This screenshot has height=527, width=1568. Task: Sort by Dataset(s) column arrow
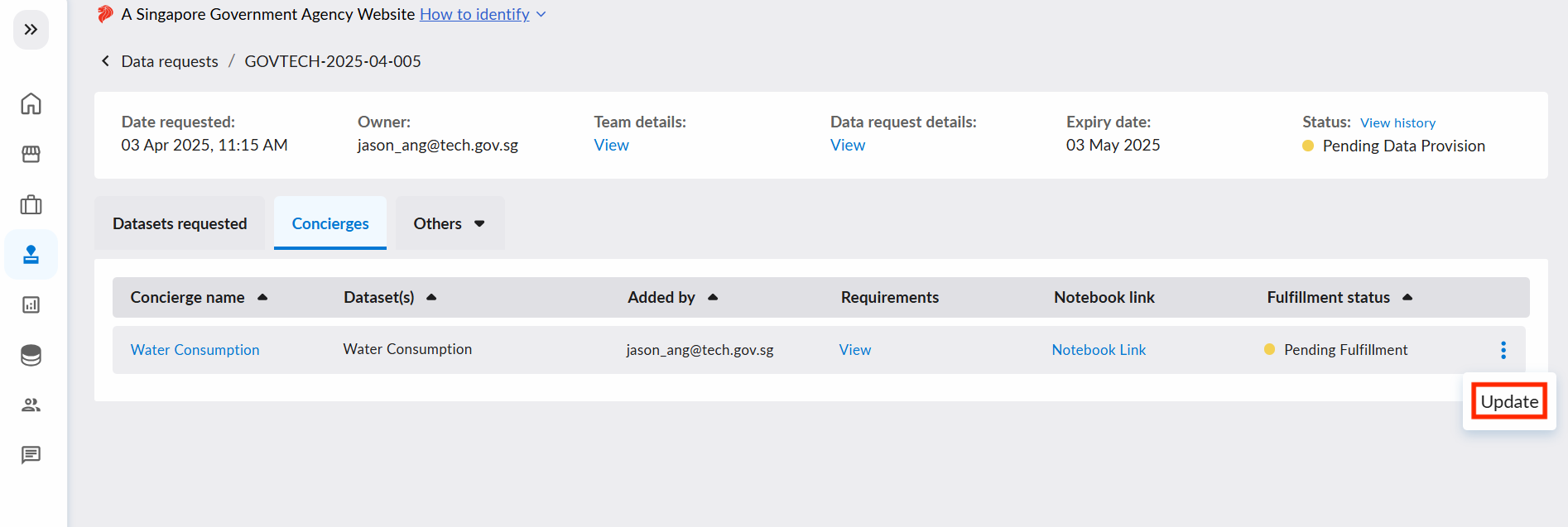tap(431, 297)
